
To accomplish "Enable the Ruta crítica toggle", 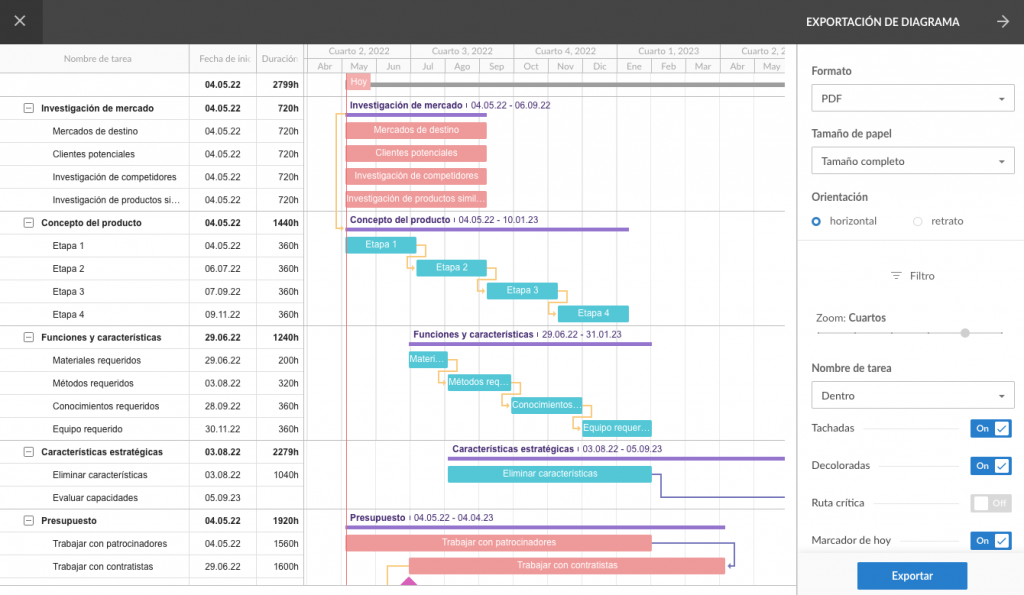I will point(989,503).
